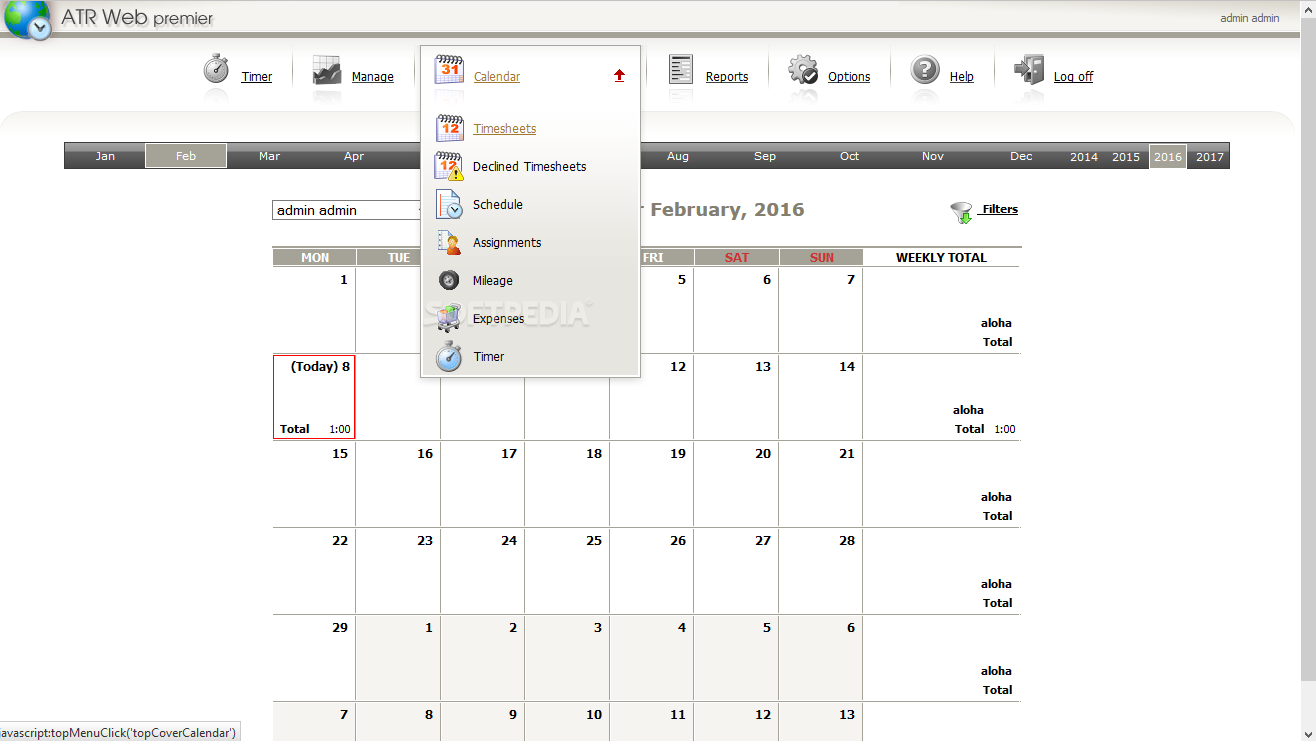Click calendar day 29
The width and height of the screenshot is (1316, 741).
tap(314, 658)
